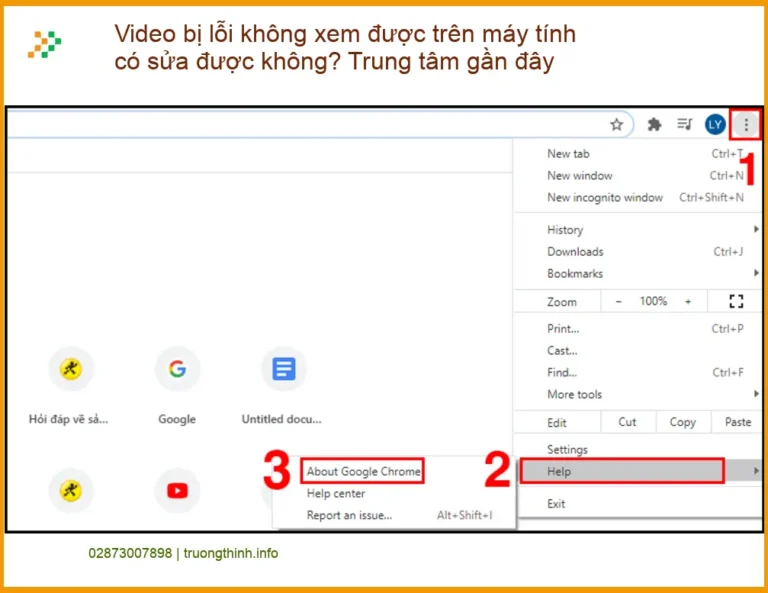The height and width of the screenshot is (593, 768).
Task: Click Copy in the Edit row
Action: (683, 422)
